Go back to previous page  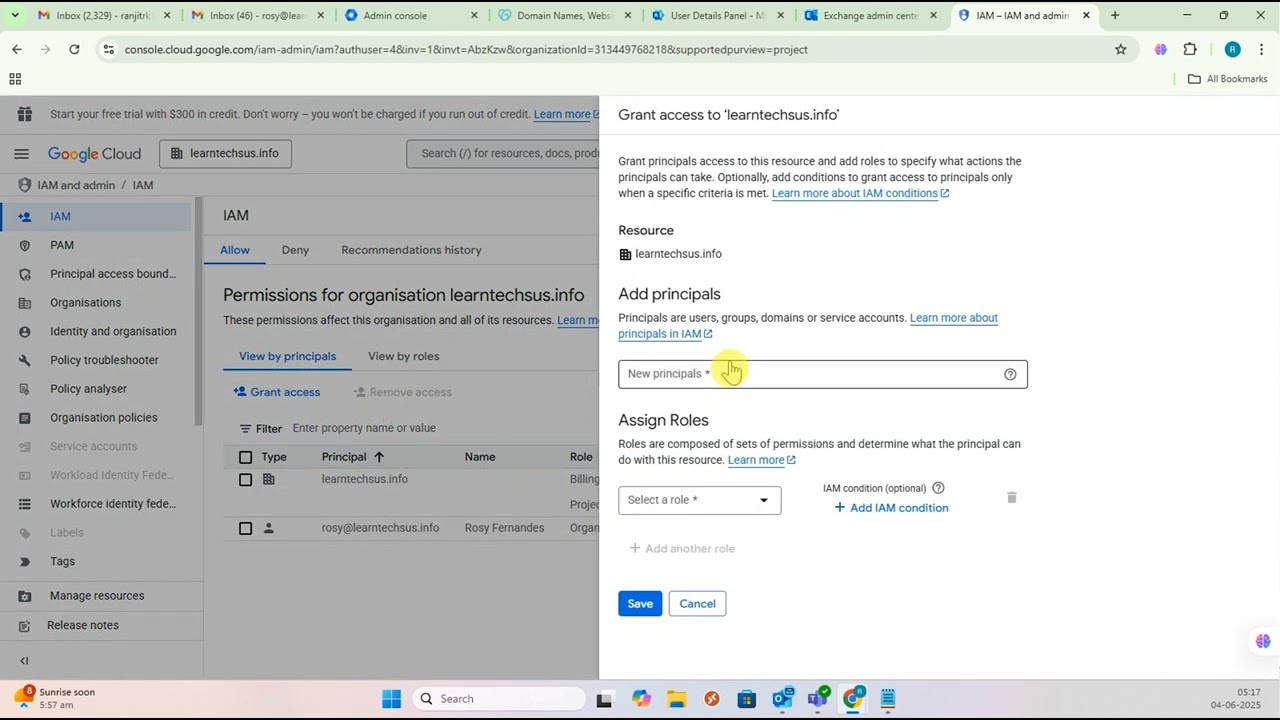pos(17,49)
